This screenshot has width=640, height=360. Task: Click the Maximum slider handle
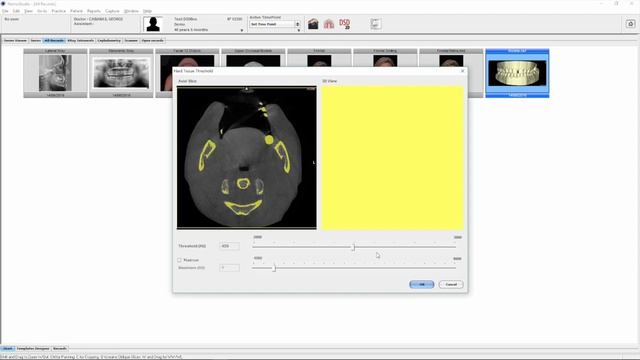coord(274,268)
